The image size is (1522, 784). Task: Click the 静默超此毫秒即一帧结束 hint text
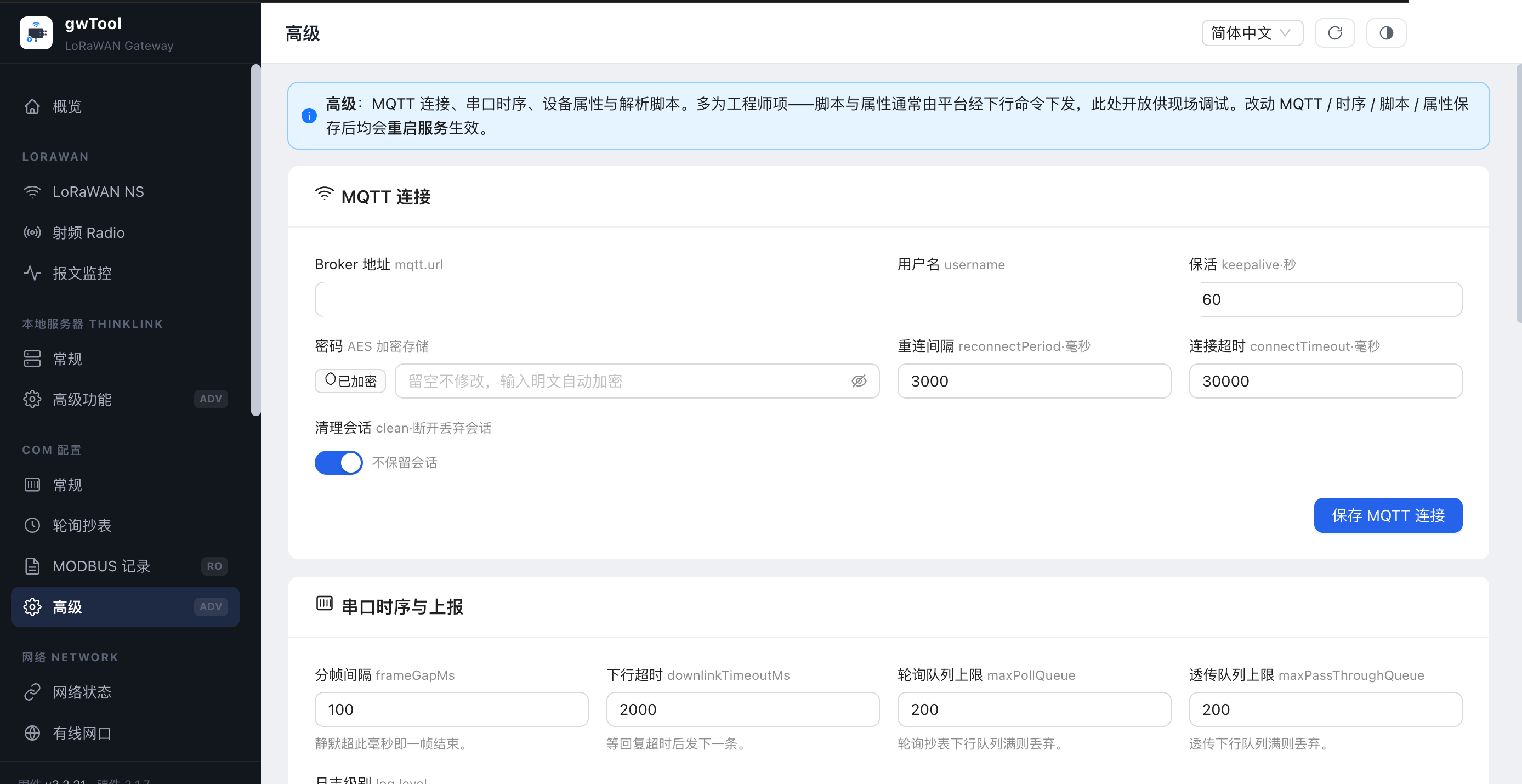(x=394, y=744)
